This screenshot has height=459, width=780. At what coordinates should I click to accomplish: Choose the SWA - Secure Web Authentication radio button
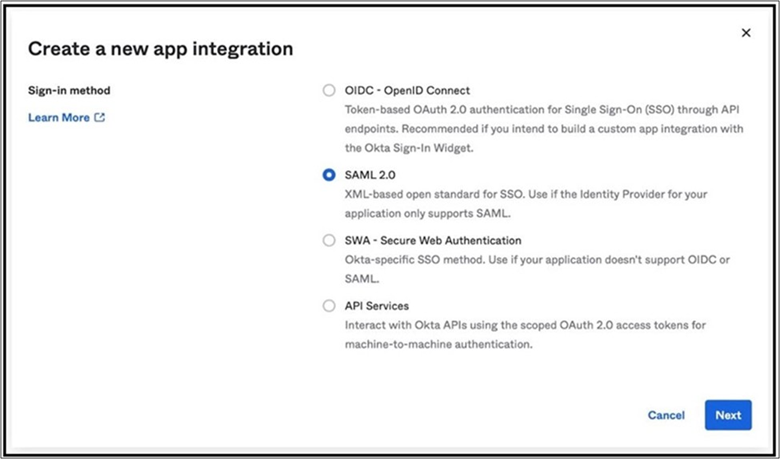click(x=329, y=240)
